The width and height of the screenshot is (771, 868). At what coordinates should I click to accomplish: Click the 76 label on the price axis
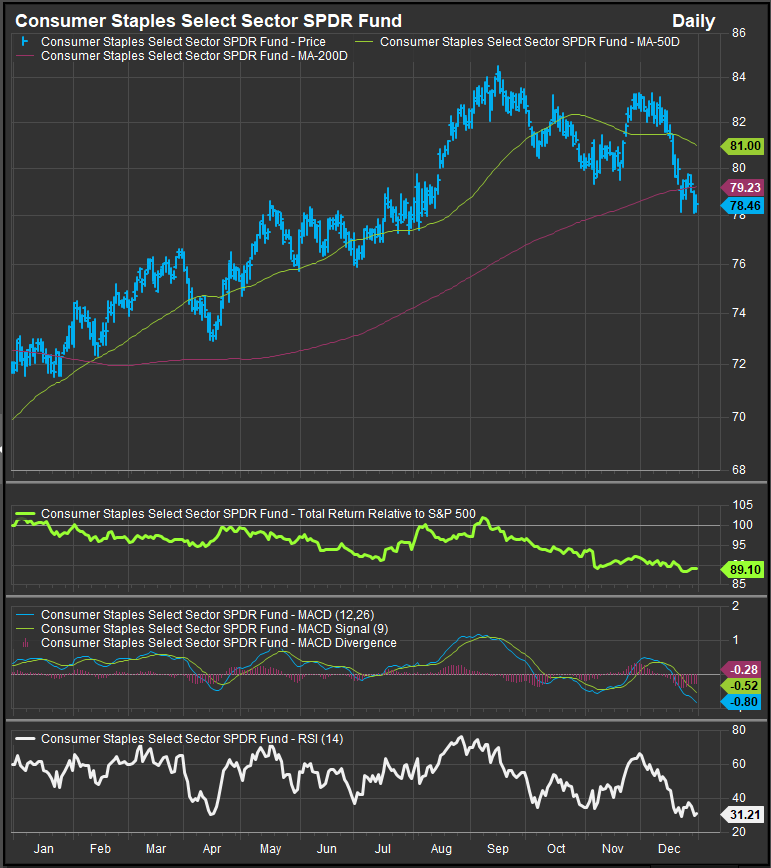click(739, 264)
